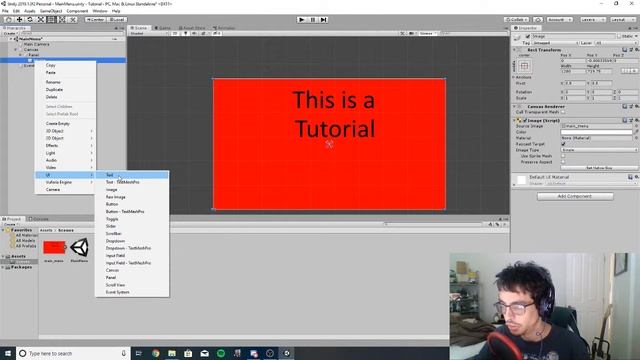The height and width of the screenshot is (360, 640).
Task: Uncheck the Raycast Target checkbox
Action: point(563,144)
